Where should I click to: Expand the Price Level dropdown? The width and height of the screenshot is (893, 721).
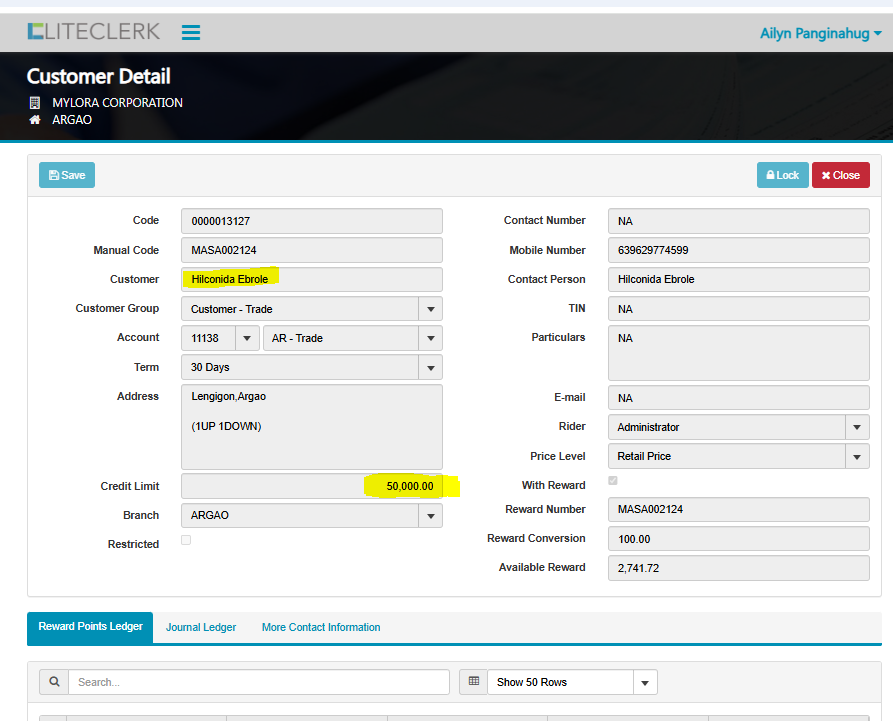pyautogui.click(x=856, y=457)
